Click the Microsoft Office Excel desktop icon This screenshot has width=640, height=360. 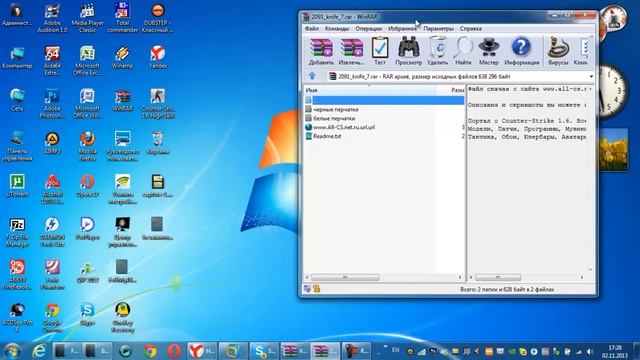[x=87, y=61]
